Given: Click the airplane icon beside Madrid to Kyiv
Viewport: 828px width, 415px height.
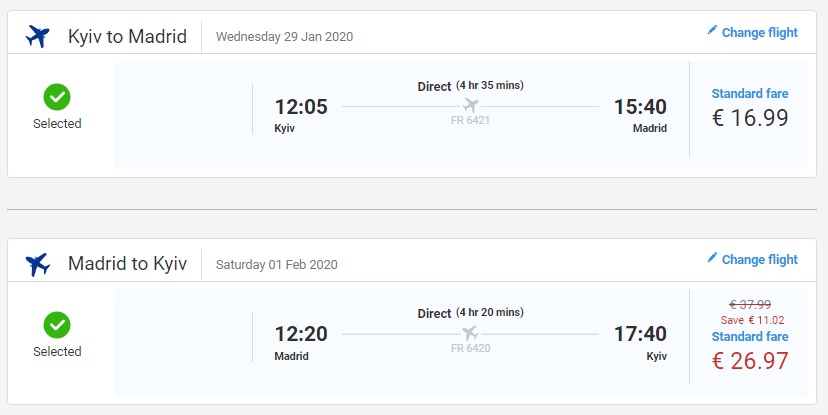Looking at the screenshot, I should click(x=37, y=264).
